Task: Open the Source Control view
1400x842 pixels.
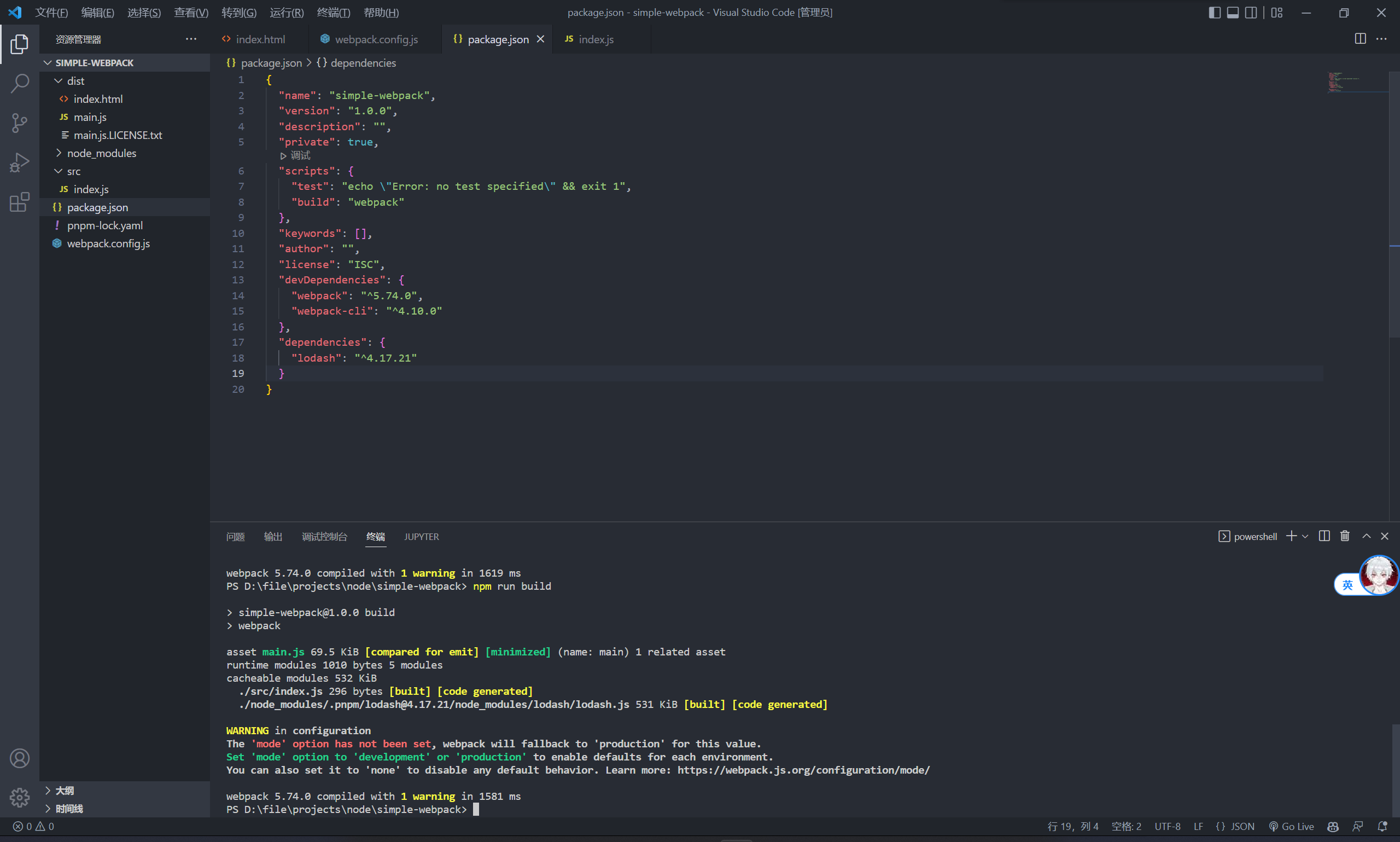Action: [x=19, y=123]
